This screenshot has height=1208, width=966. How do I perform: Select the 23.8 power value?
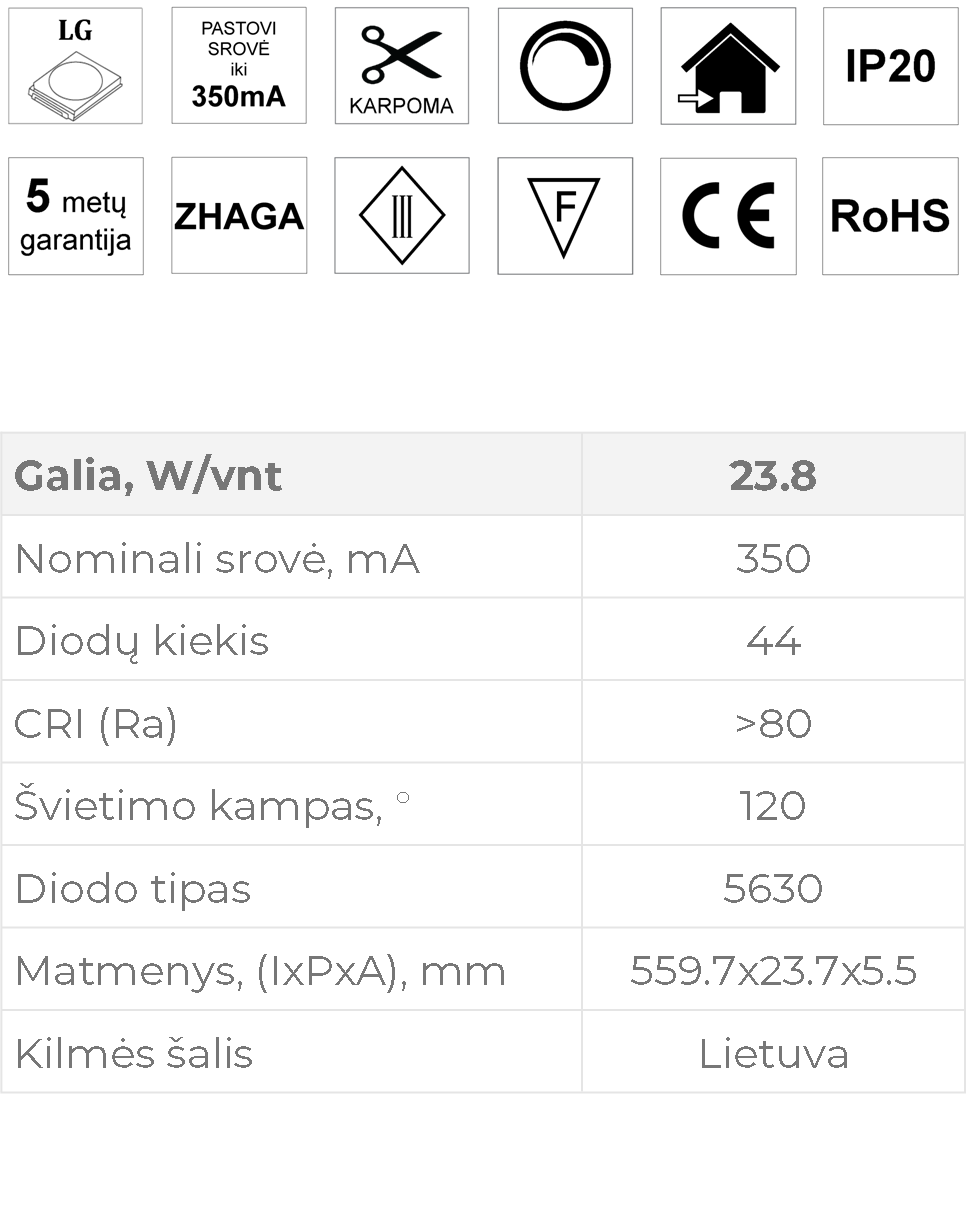(x=773, y=476)
